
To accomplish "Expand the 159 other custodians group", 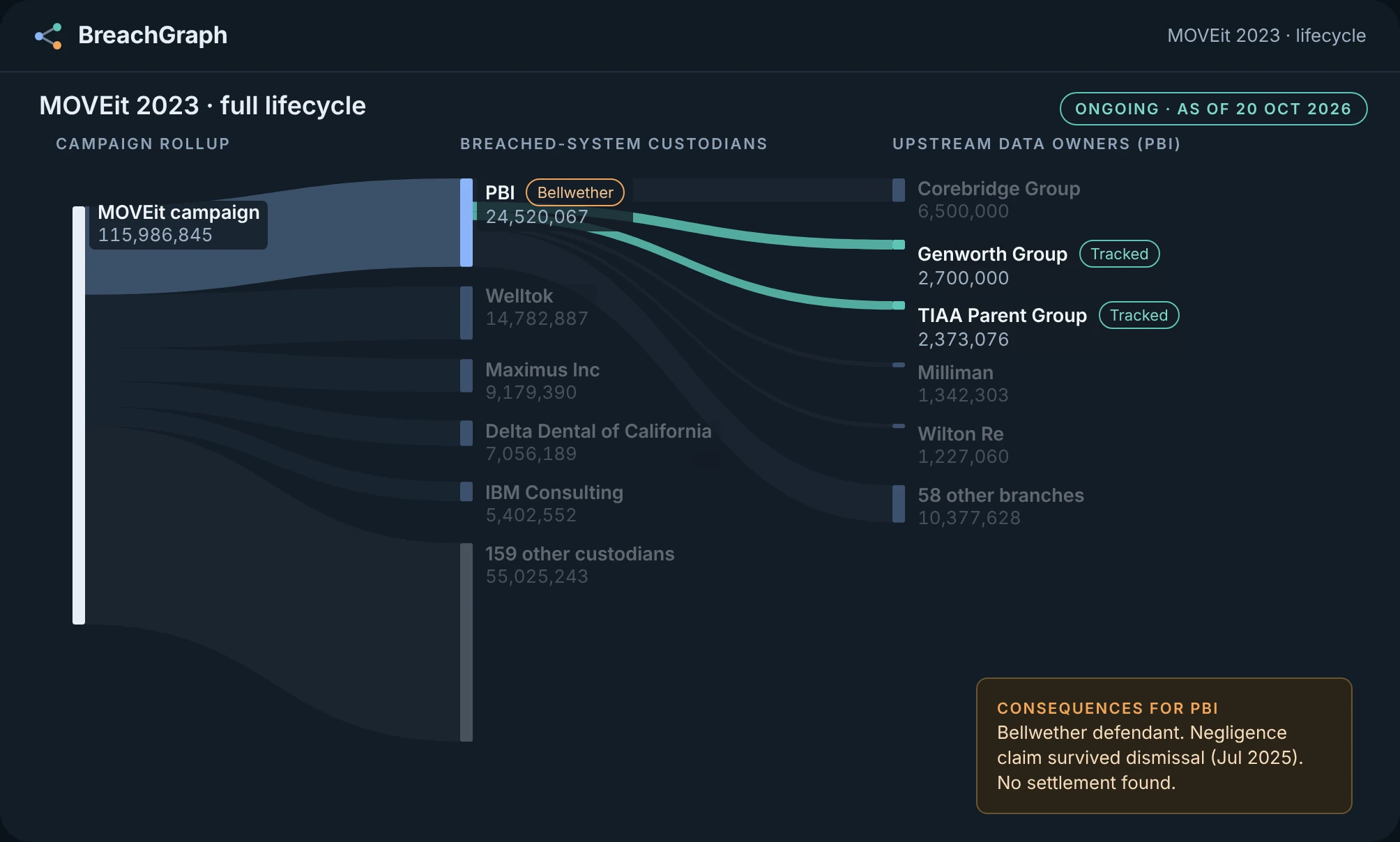I will pyautogui.click(x=579, y=554).
